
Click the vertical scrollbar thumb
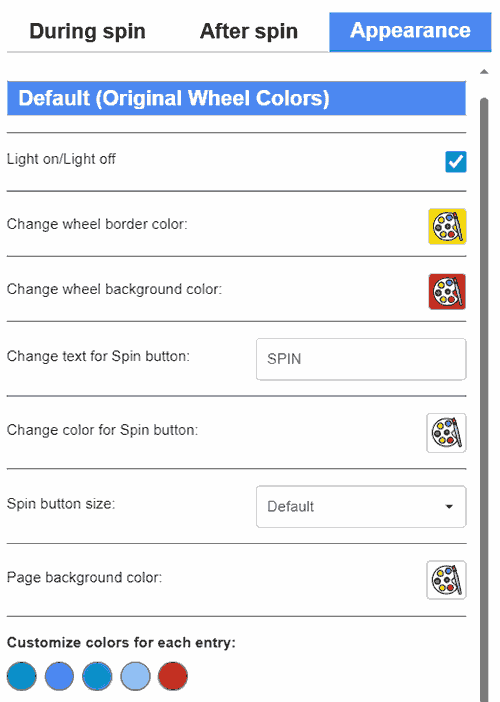coord(484,398)
